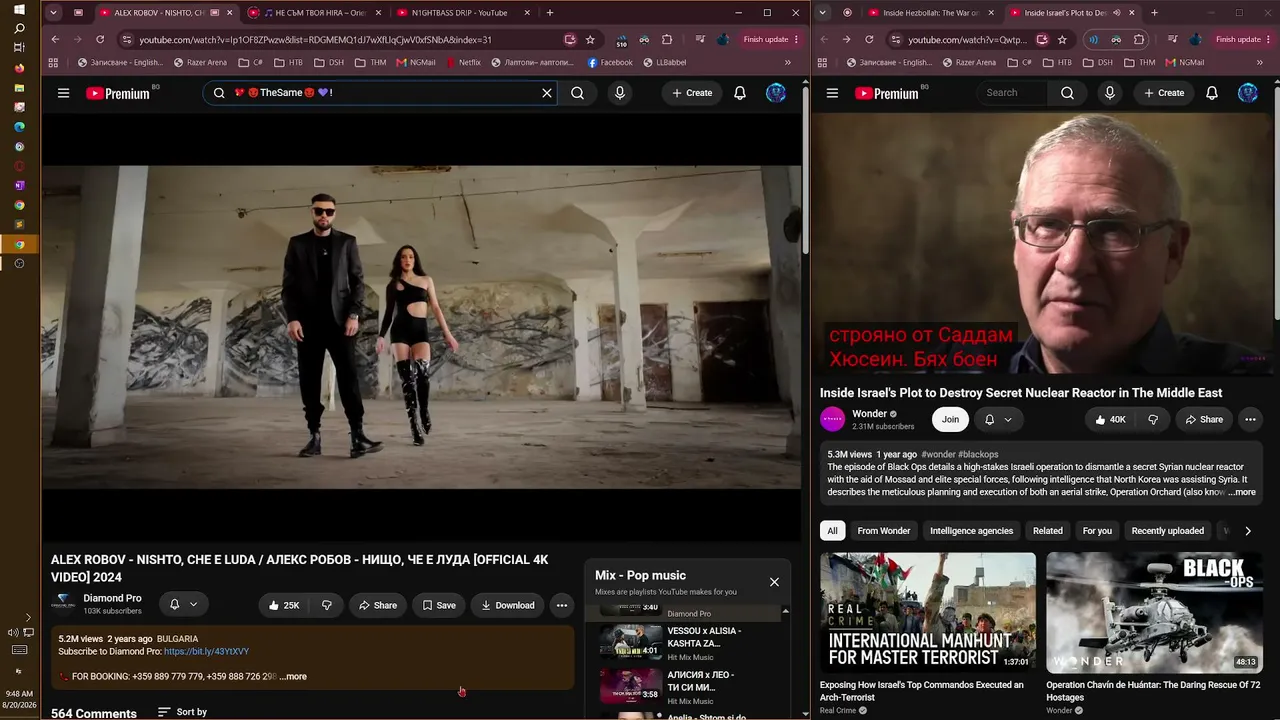Open the HTB bookmarks folder in the left browser
The width and height of the screenshot is (1280, 720).
(x=288, y=62)
